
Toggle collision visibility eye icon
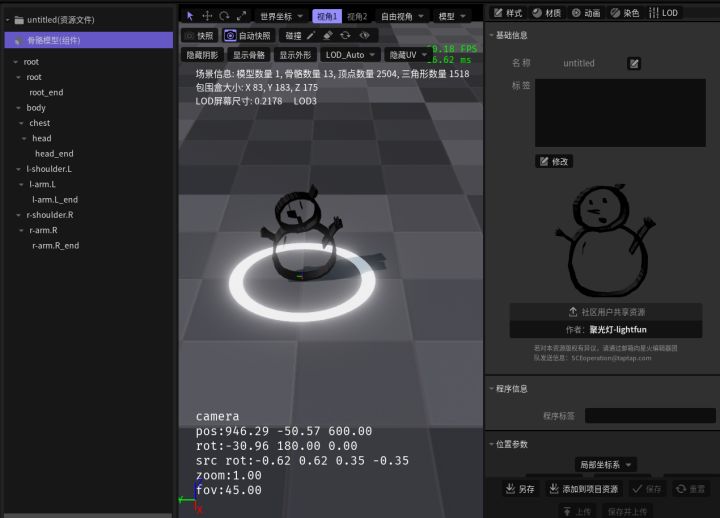(x=364, y=35)
